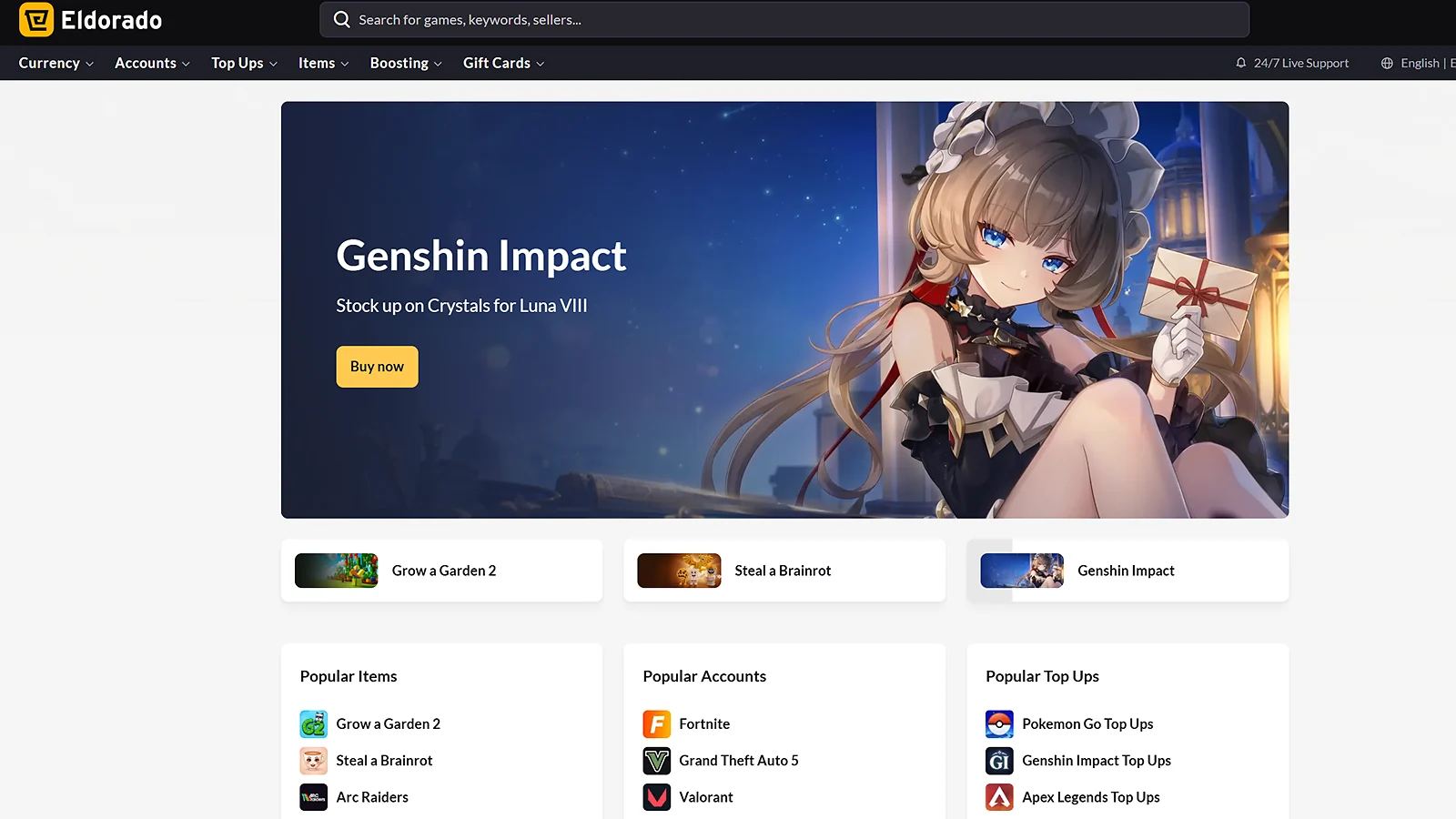Image resolution: width=1456 pixels, height=819 pixels.
Task: Expand the Accounts dropdown menu
Action: click(152, 63)
